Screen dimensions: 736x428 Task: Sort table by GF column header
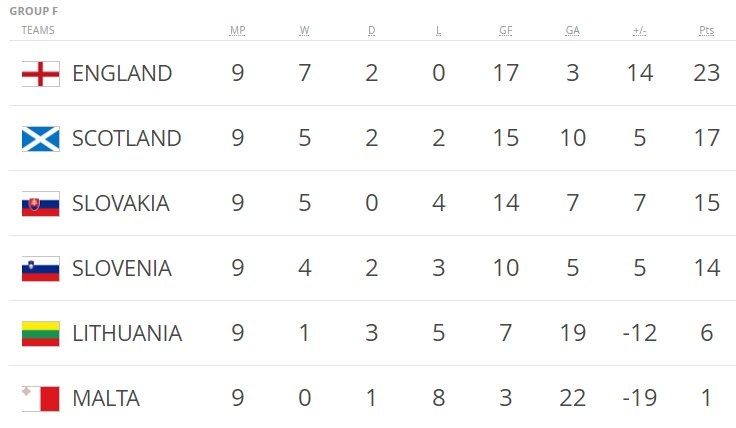click(506, 30)
